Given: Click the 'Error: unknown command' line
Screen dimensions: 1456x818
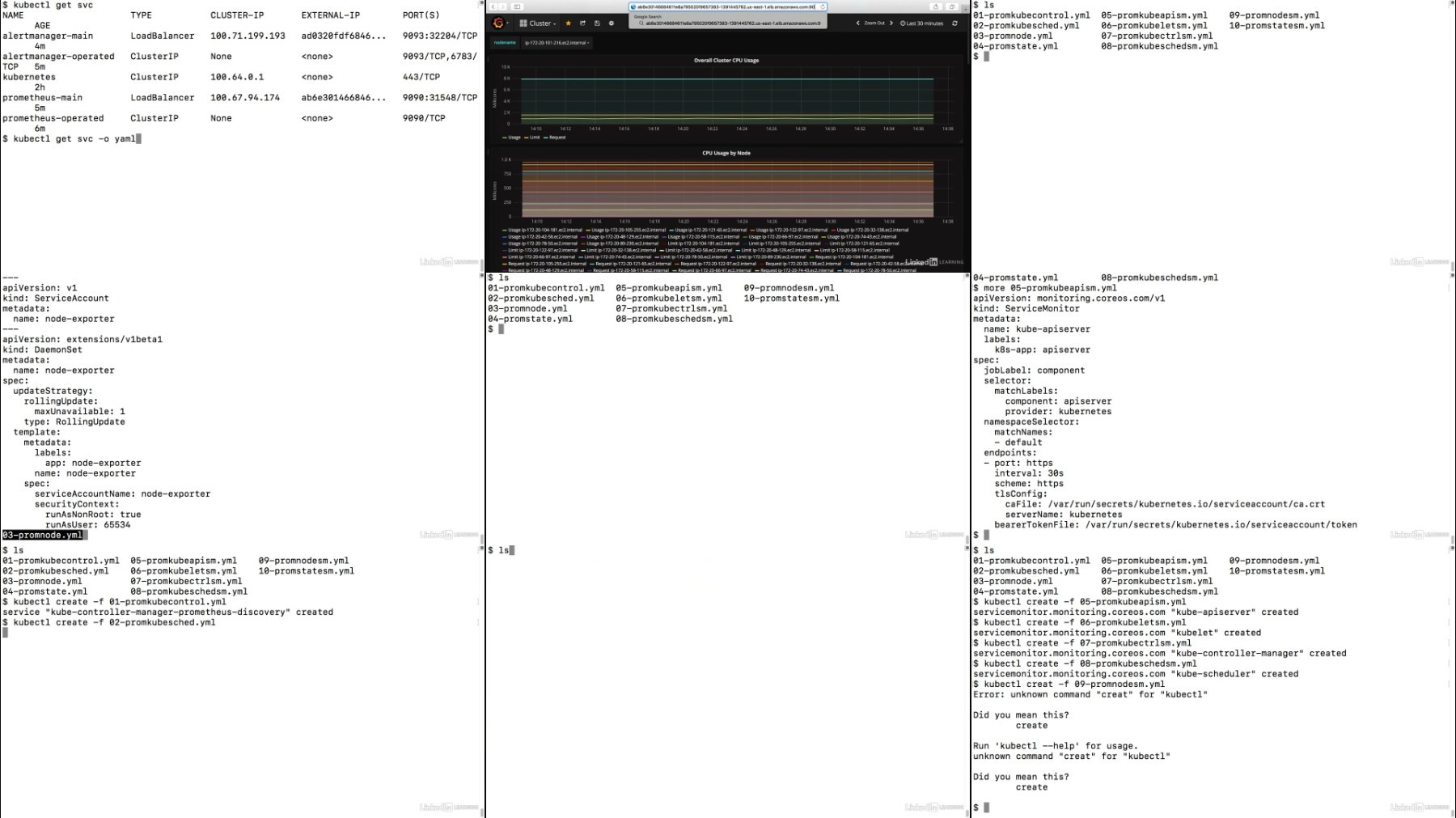Looking at the screenshot, I should coord(1090,694).
